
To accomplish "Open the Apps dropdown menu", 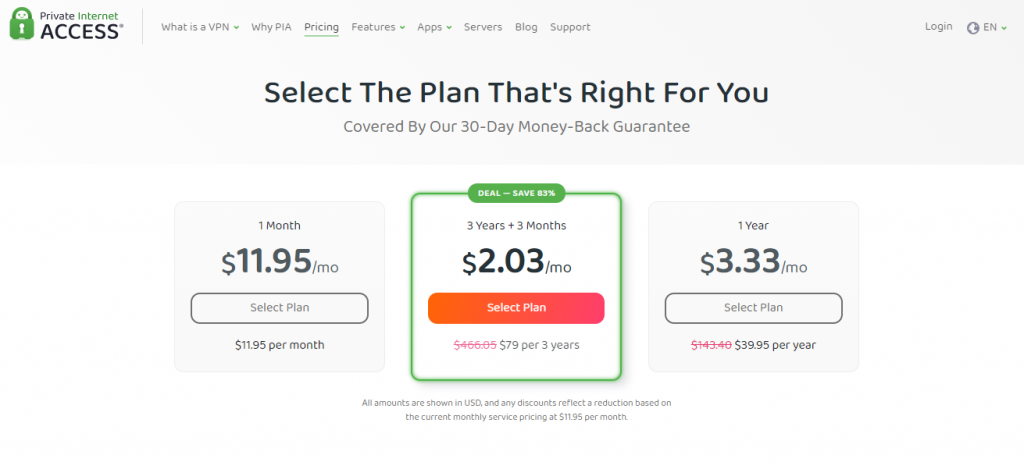I will [x=434, y=27].
